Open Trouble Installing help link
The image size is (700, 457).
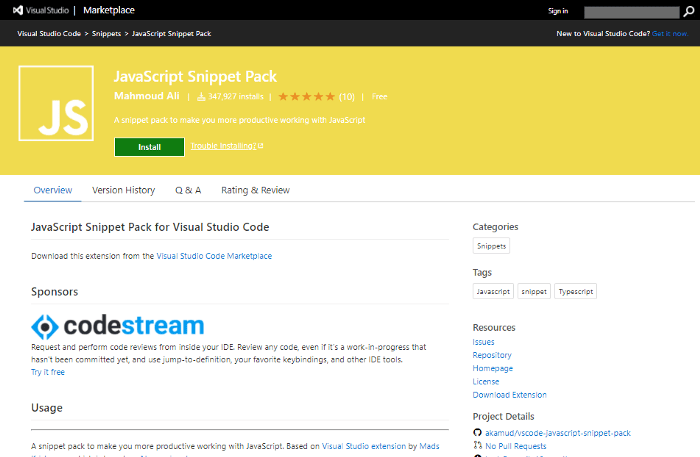click(x=227, y=146)
